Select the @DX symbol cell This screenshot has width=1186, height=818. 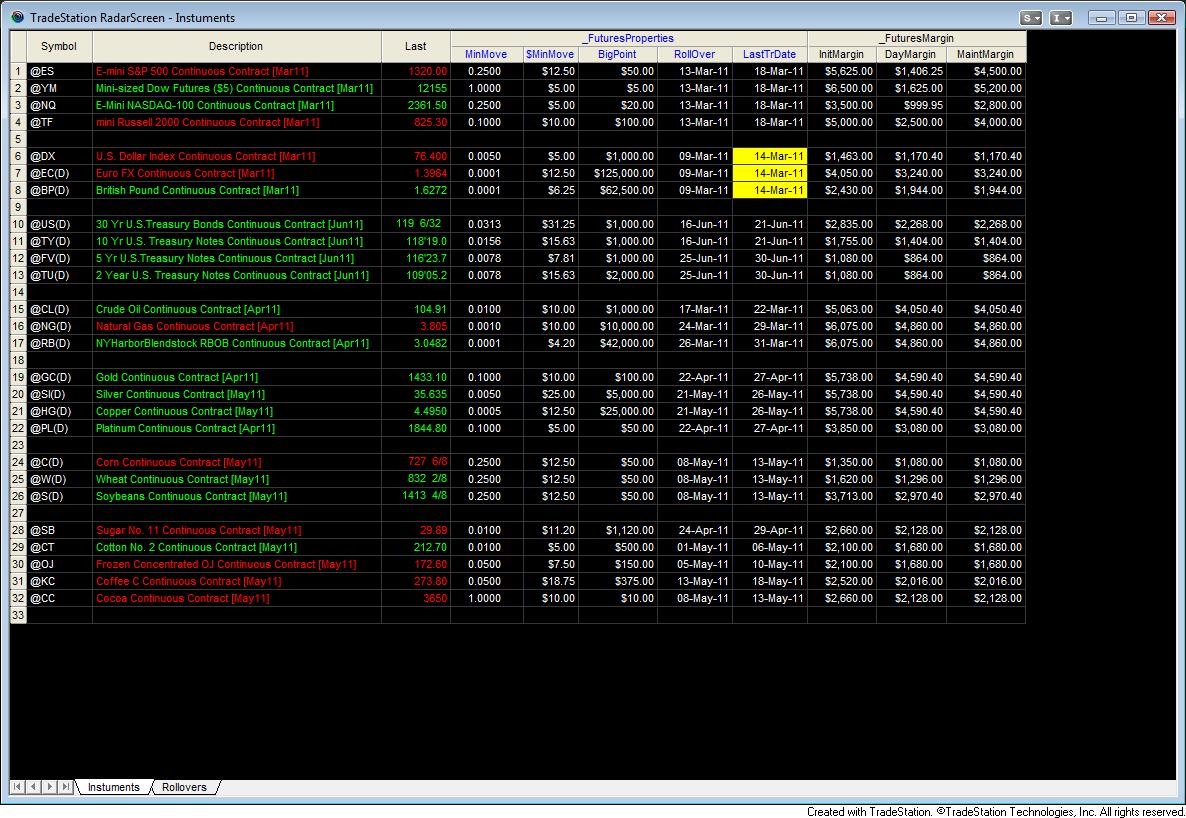(59, 157)
